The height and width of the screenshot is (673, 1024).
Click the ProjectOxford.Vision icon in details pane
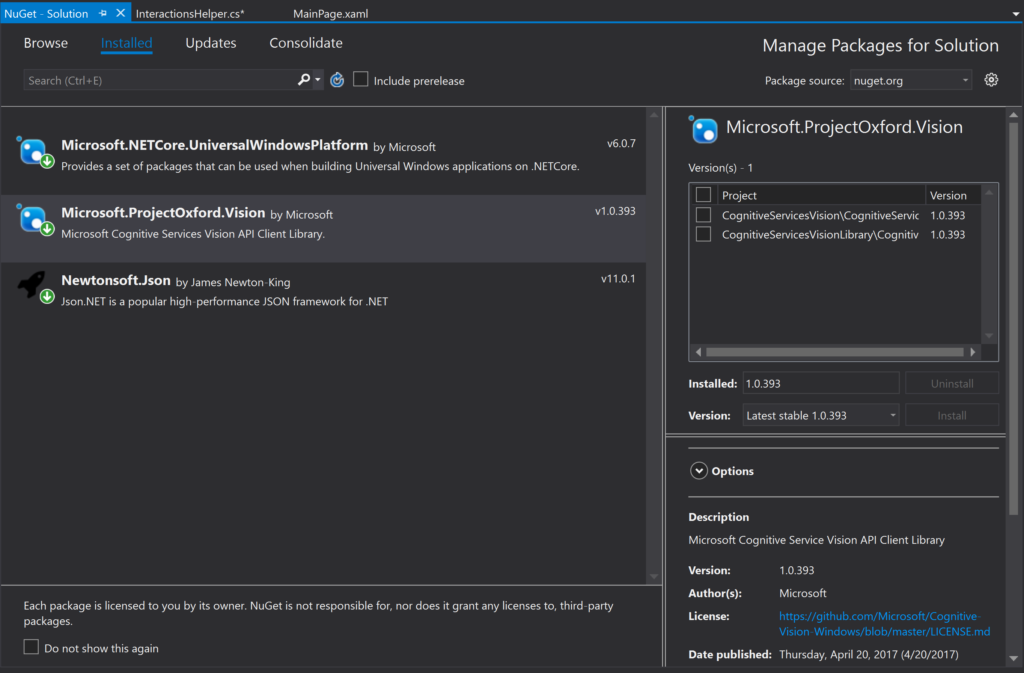pos(703,129)
